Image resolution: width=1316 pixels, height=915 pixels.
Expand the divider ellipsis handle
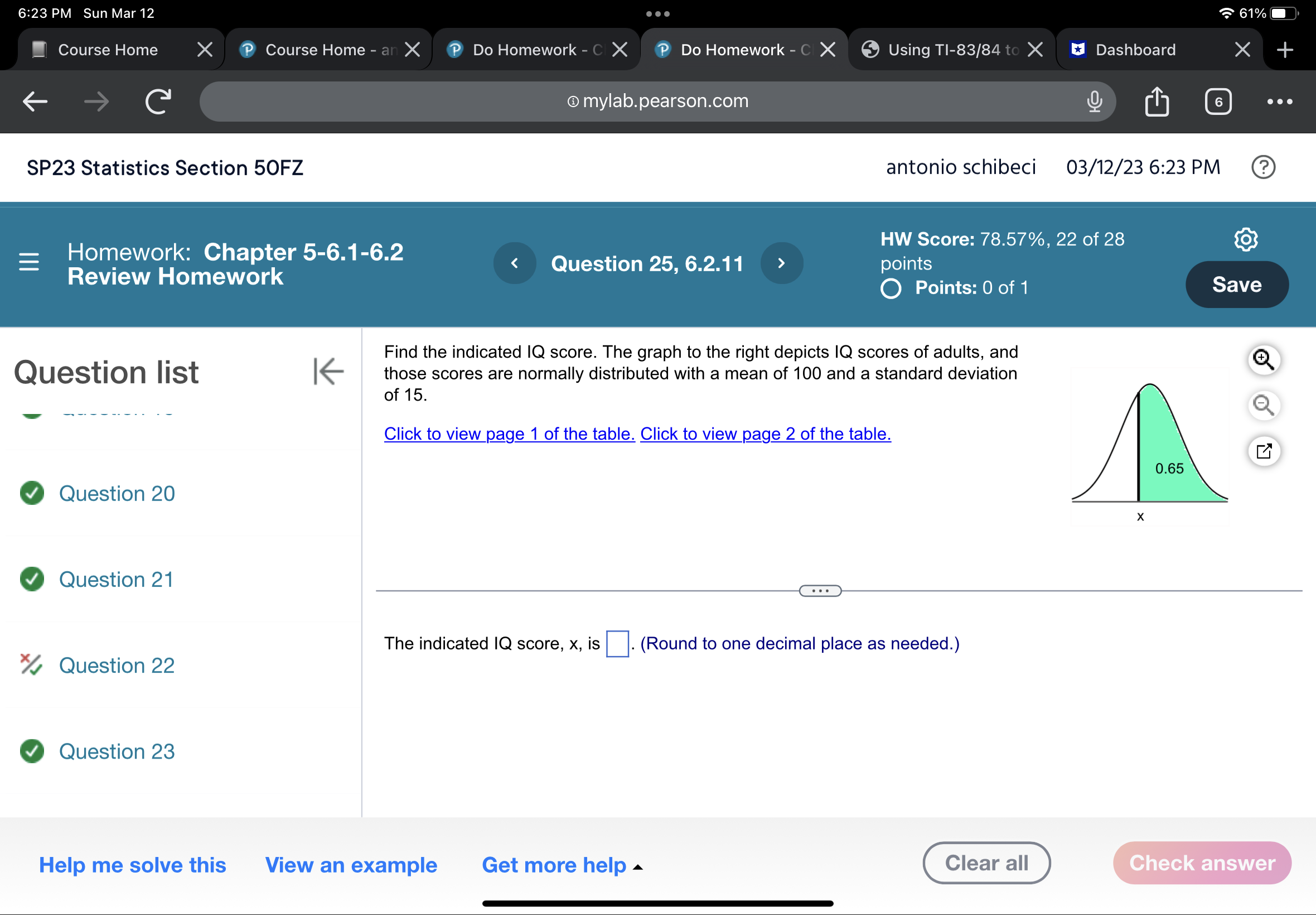(820, 590)
